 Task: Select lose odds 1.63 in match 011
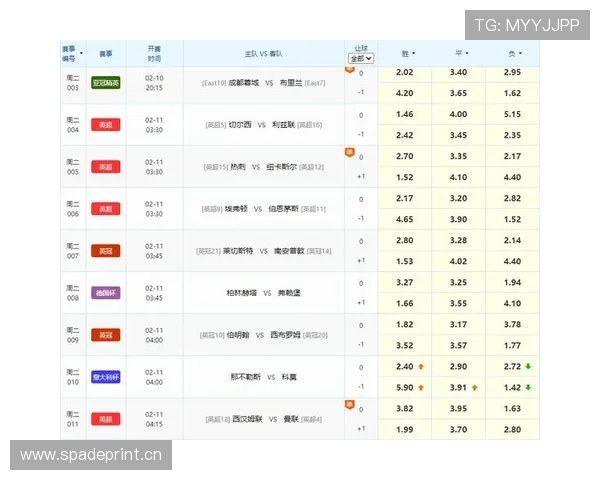(x=512, y=409)
